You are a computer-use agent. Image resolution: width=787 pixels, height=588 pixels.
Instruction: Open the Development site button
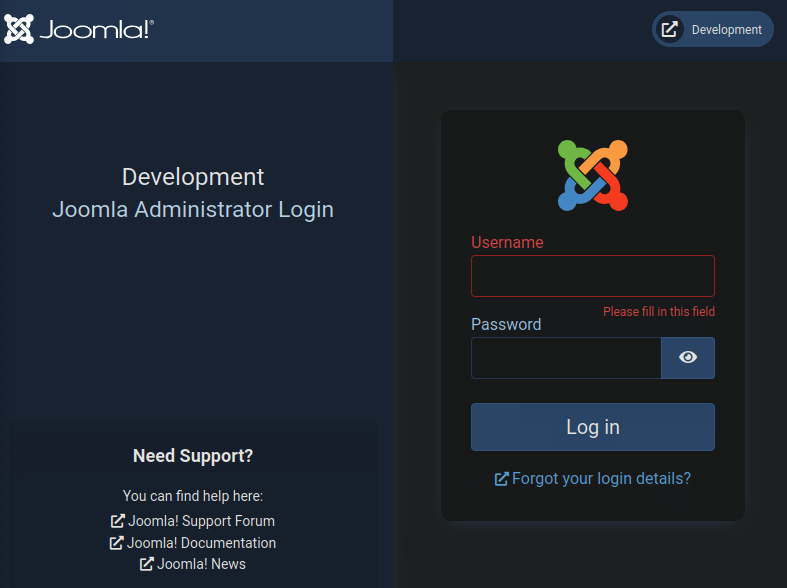pyautogui.click(x=713, y=29)
